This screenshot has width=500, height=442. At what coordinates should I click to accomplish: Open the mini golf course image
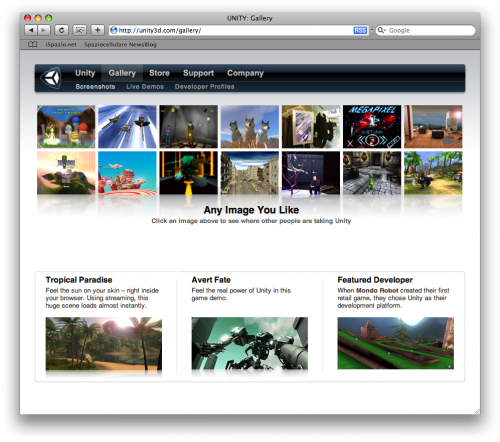pos(396,343)
